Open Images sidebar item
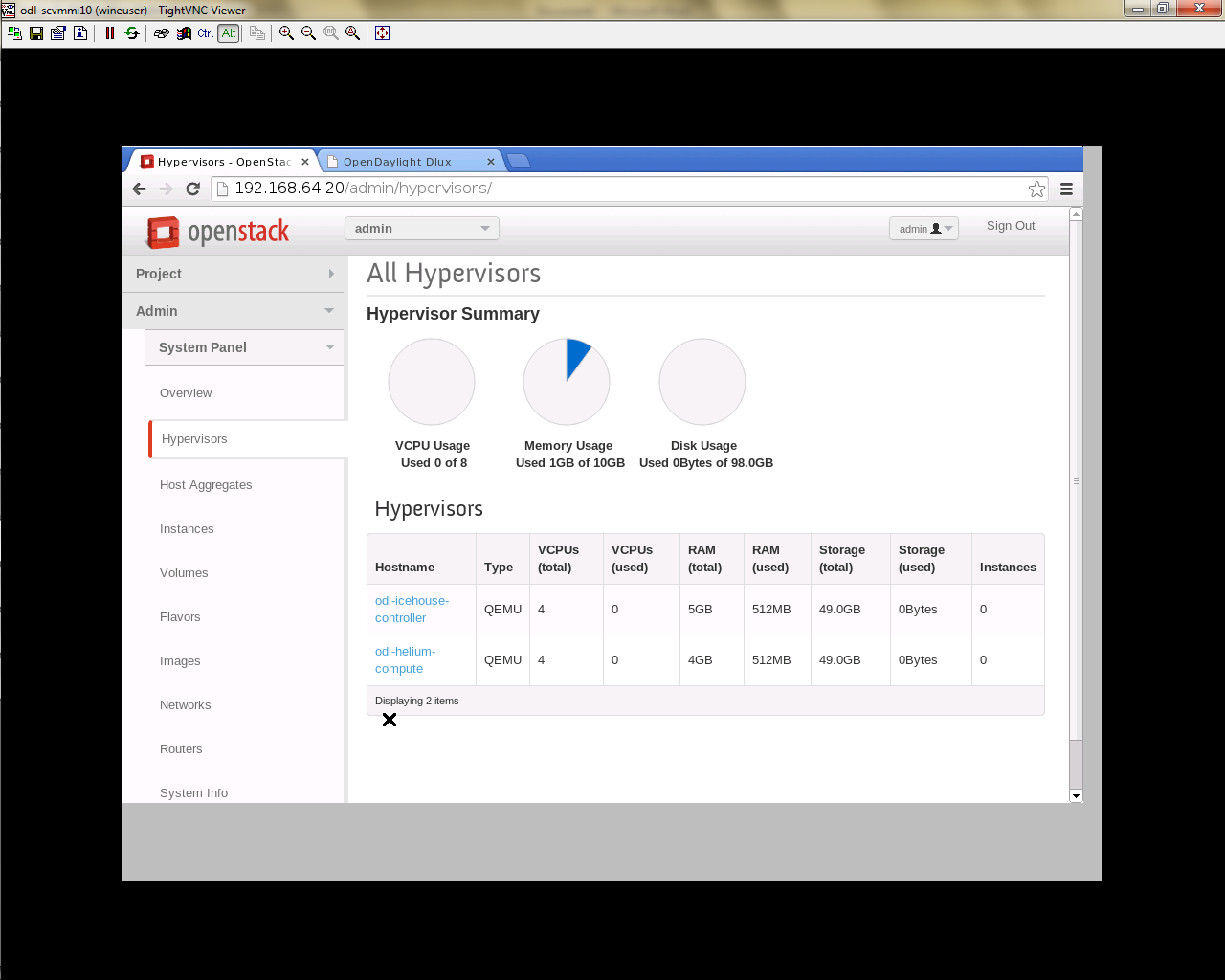This screenshot has height=980, width=1225. point(180,661)
